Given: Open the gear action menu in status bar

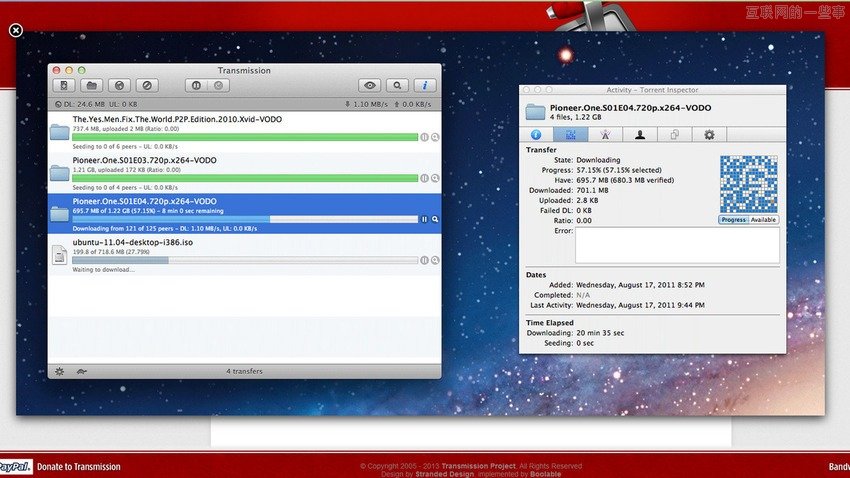Looking at the screenshot, I should (59, 371).
